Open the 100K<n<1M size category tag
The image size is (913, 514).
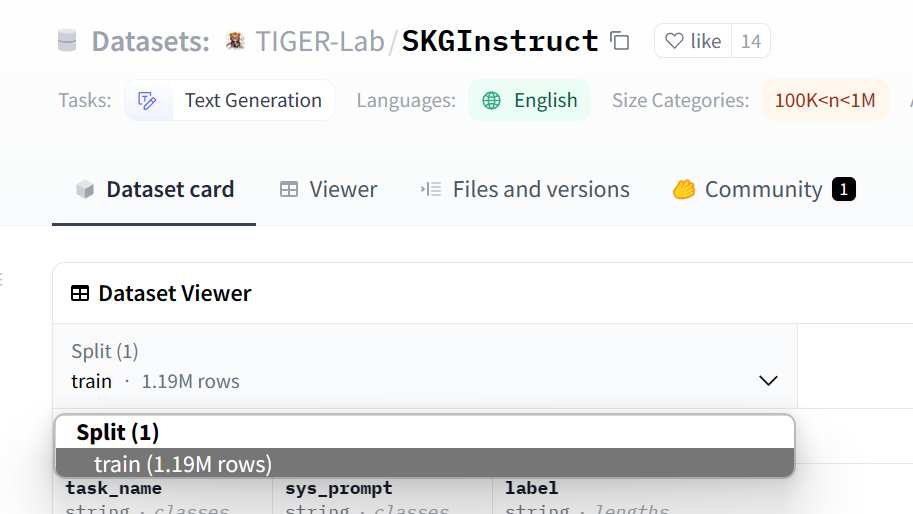tap(825, 100)
